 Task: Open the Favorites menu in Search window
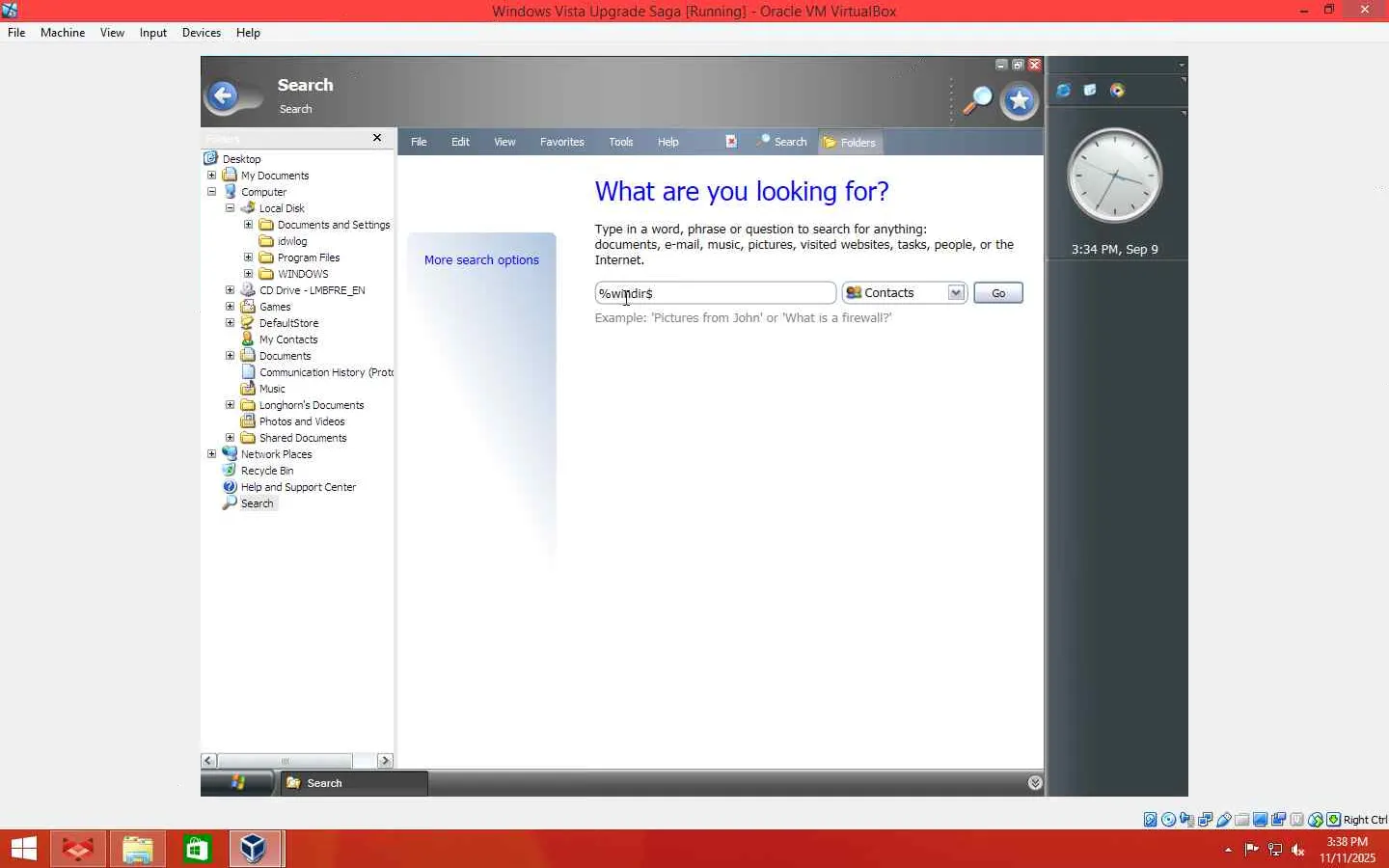(x=562, y=142)
